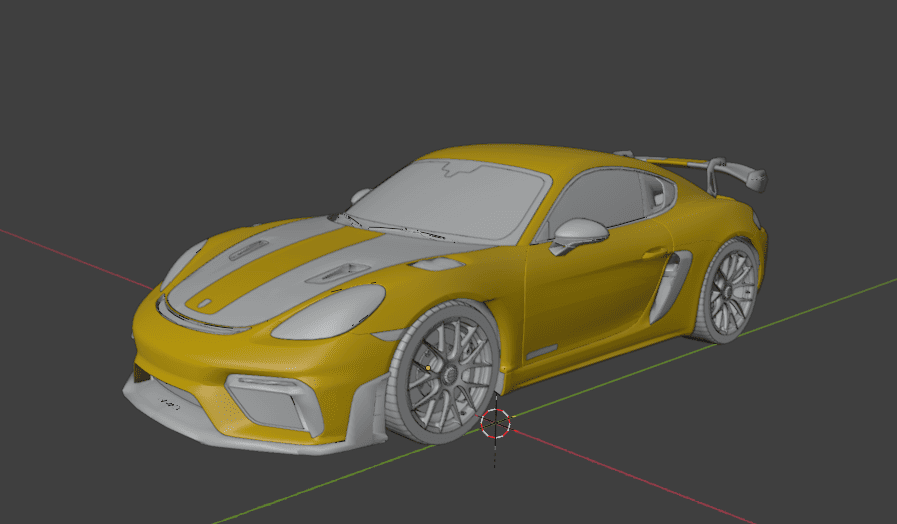The width and height of the screenshot is (897, 524).
Task: Select the front wheel of the car
Action: pyautogui.click(x=443, y=372)
